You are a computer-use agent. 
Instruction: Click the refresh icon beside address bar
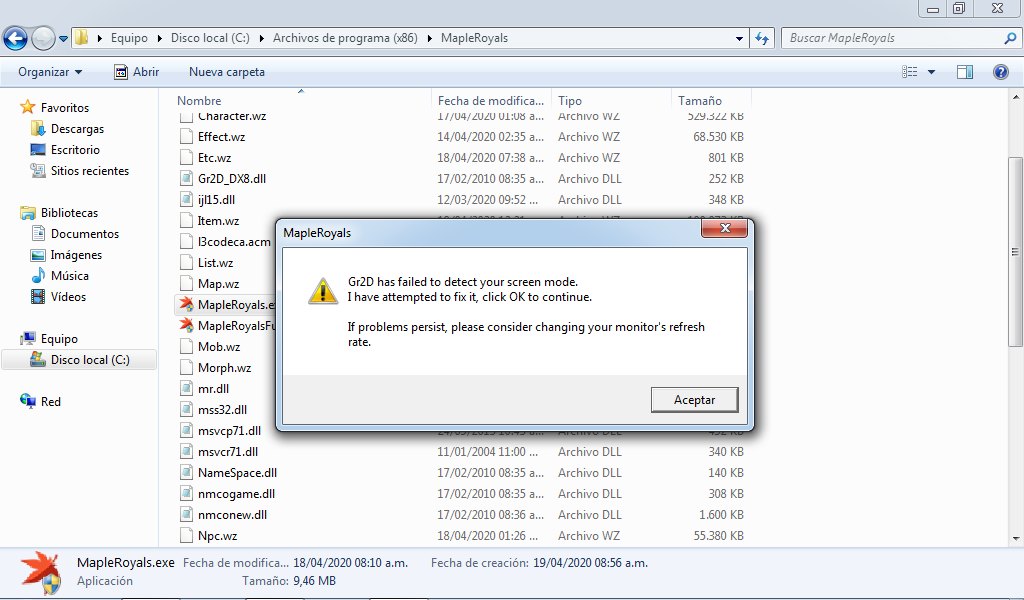pos(761,39)
